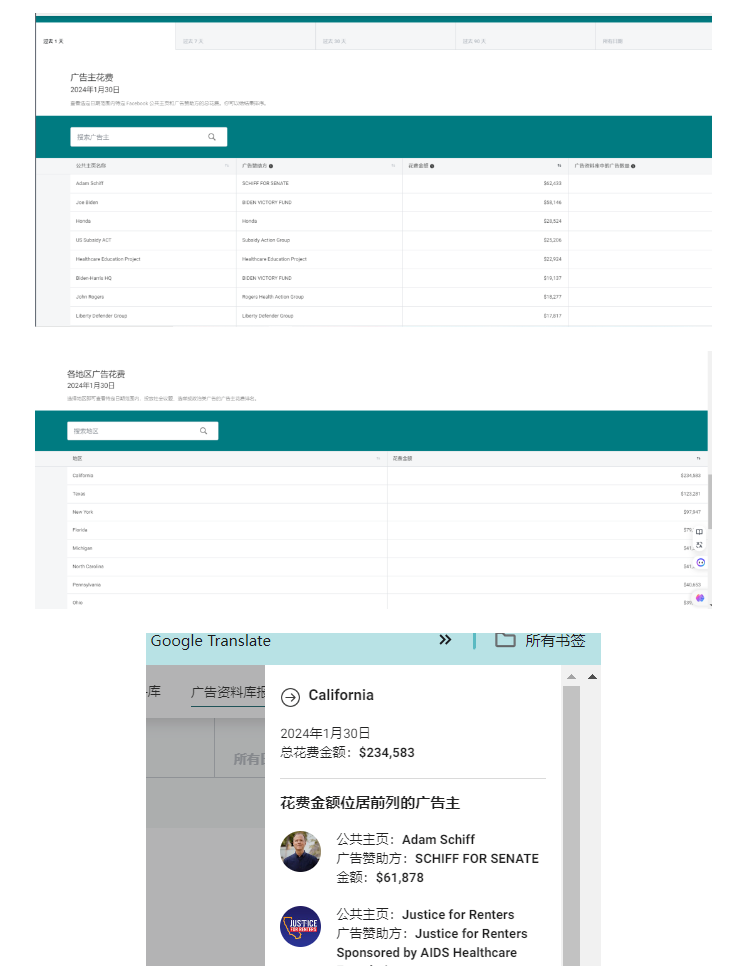Click the New York region row

387,511
